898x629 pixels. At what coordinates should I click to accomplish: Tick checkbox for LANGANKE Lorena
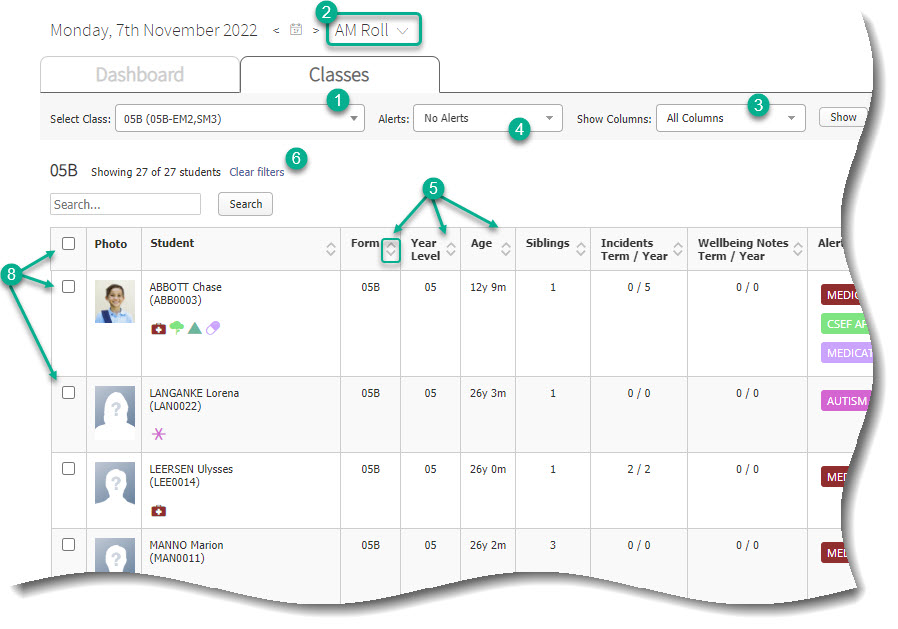(x=68, y=392)
